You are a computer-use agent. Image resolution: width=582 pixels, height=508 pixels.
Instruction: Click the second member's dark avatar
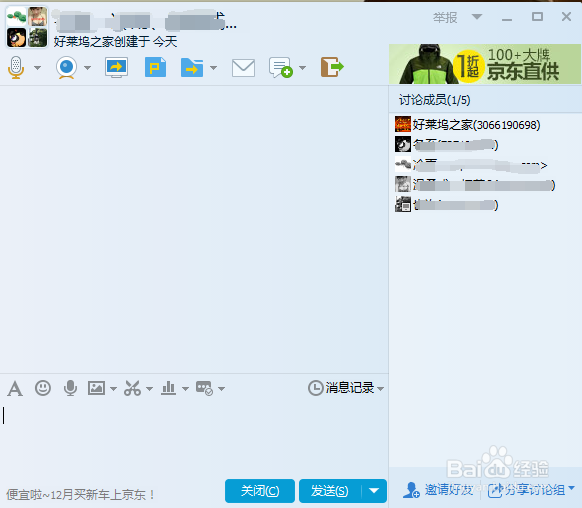pos(403,144)
